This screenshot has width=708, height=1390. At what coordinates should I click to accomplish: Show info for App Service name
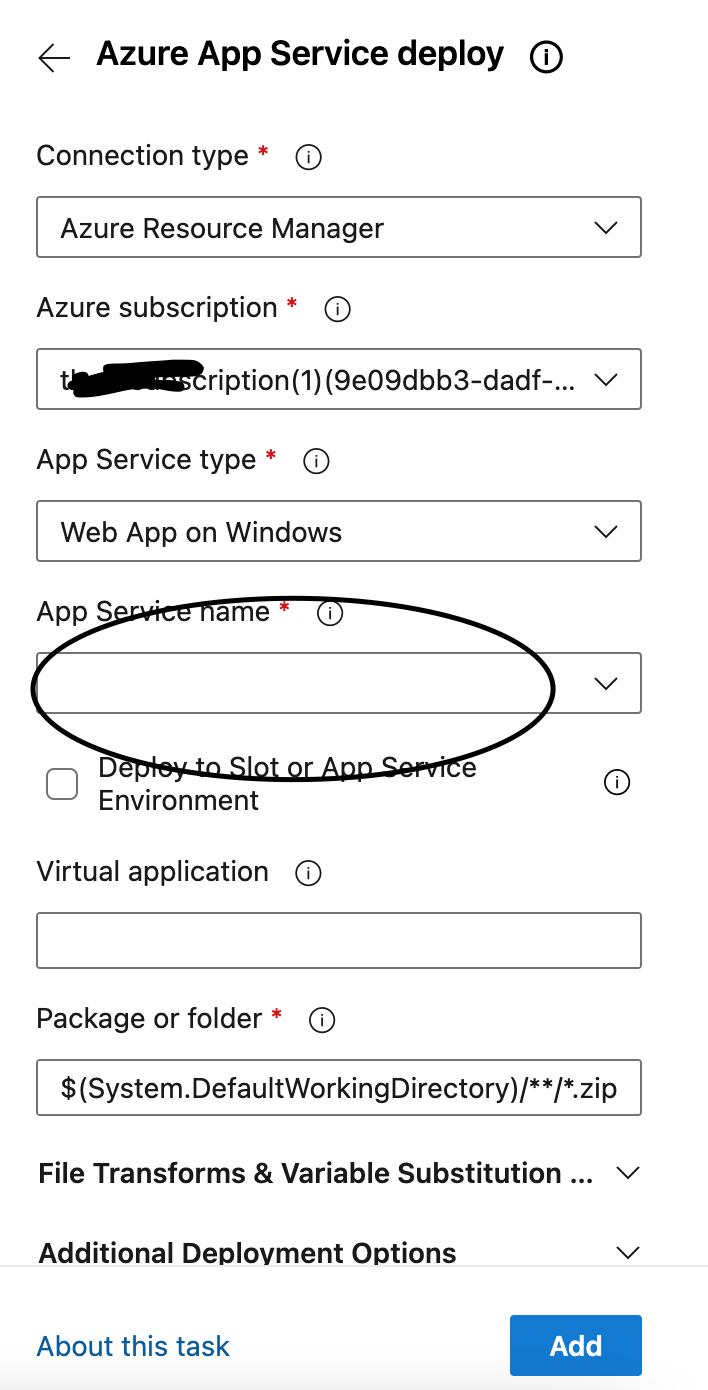click(330, 613)
